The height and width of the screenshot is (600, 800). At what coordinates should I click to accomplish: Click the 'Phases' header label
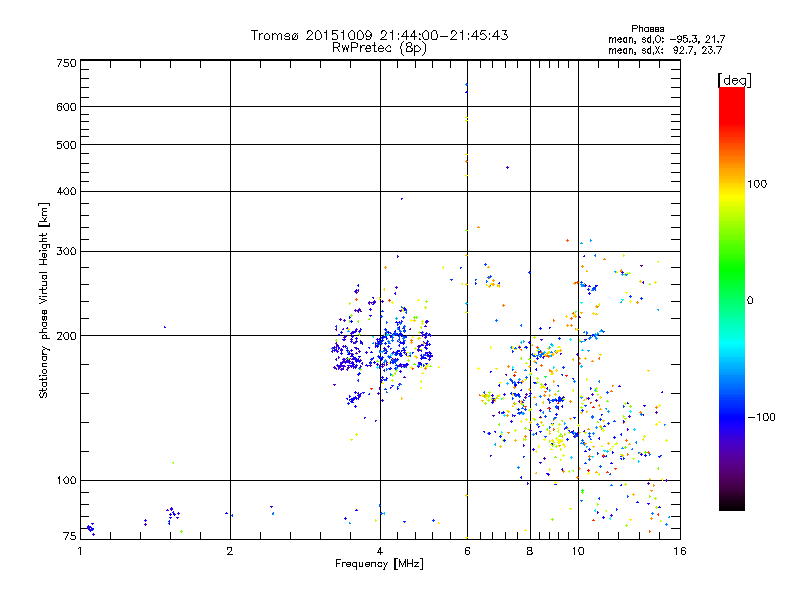click(647, 29)
